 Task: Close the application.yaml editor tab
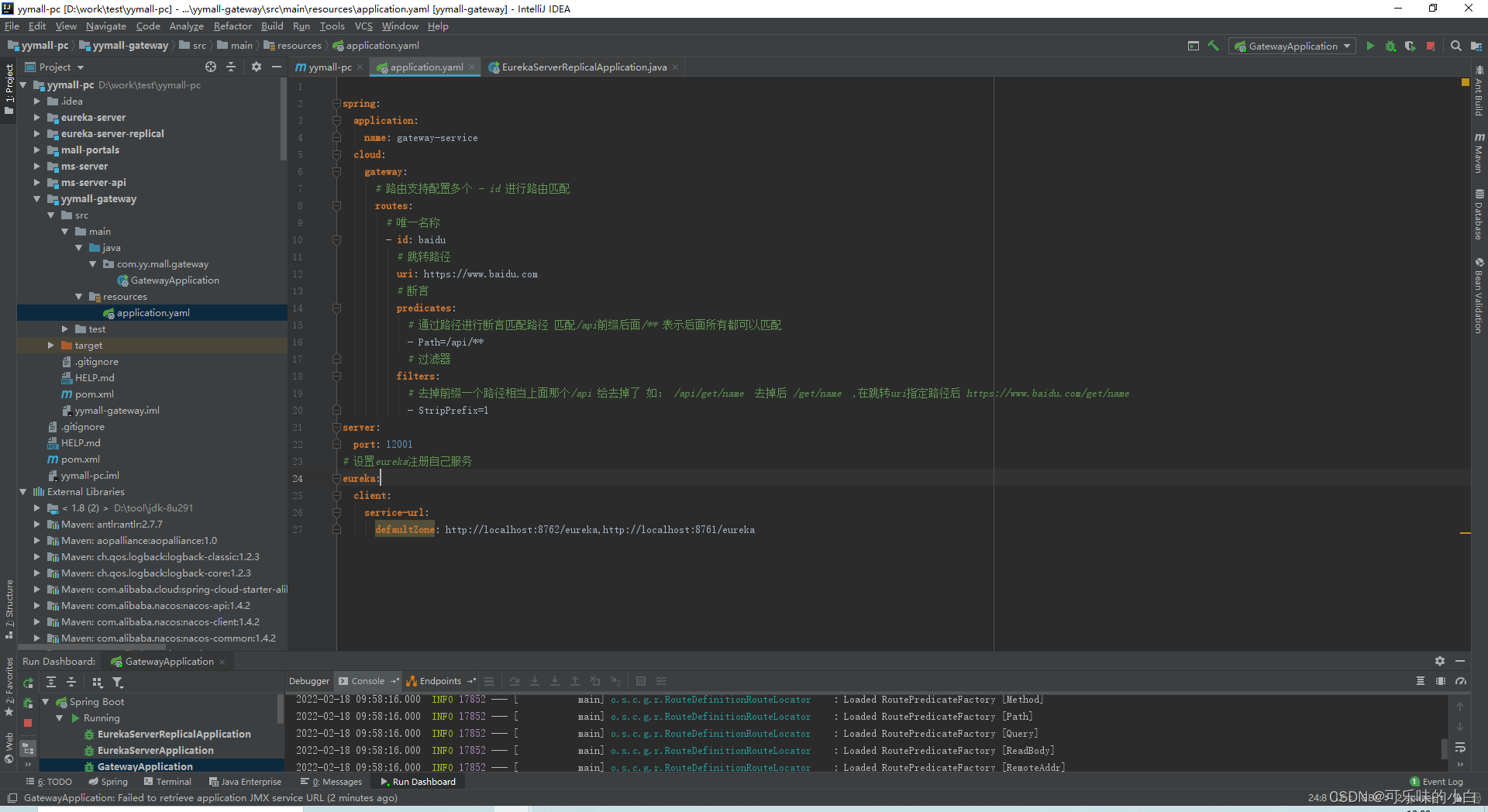coord(473,67)
